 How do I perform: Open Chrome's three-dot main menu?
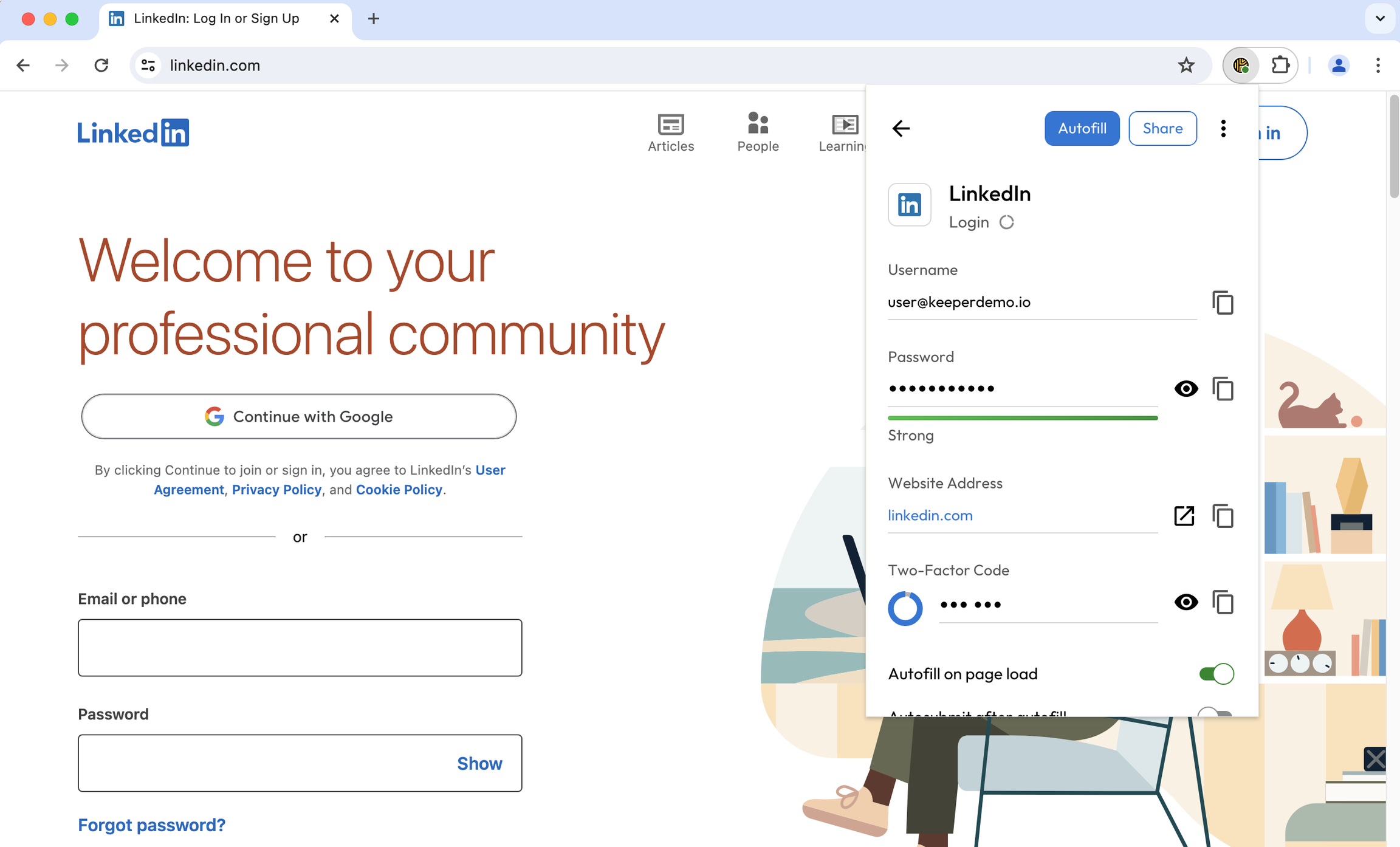point(1378,65)
